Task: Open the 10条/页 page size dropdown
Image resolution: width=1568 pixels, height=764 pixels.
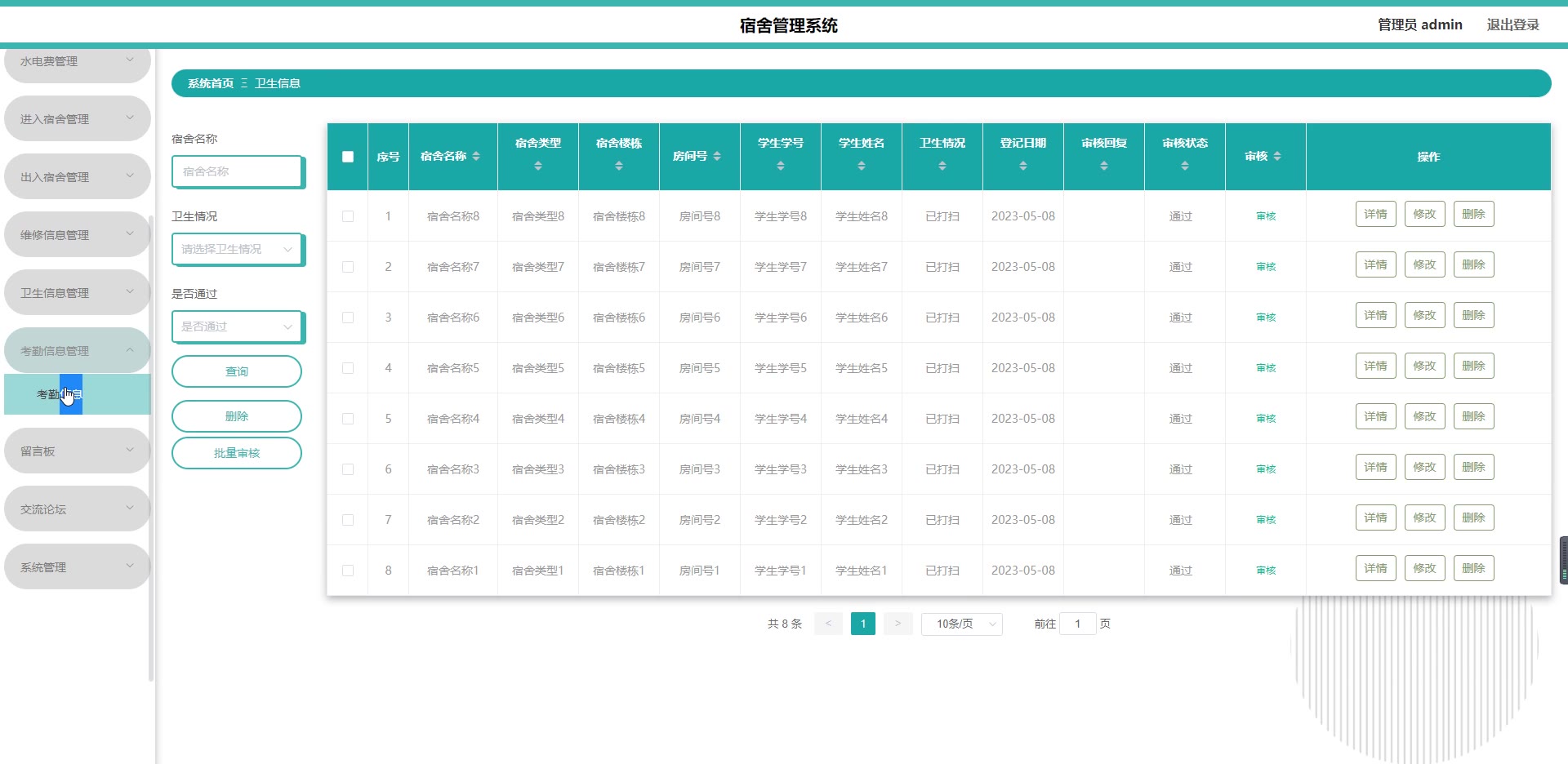Action: coord(961,624)
